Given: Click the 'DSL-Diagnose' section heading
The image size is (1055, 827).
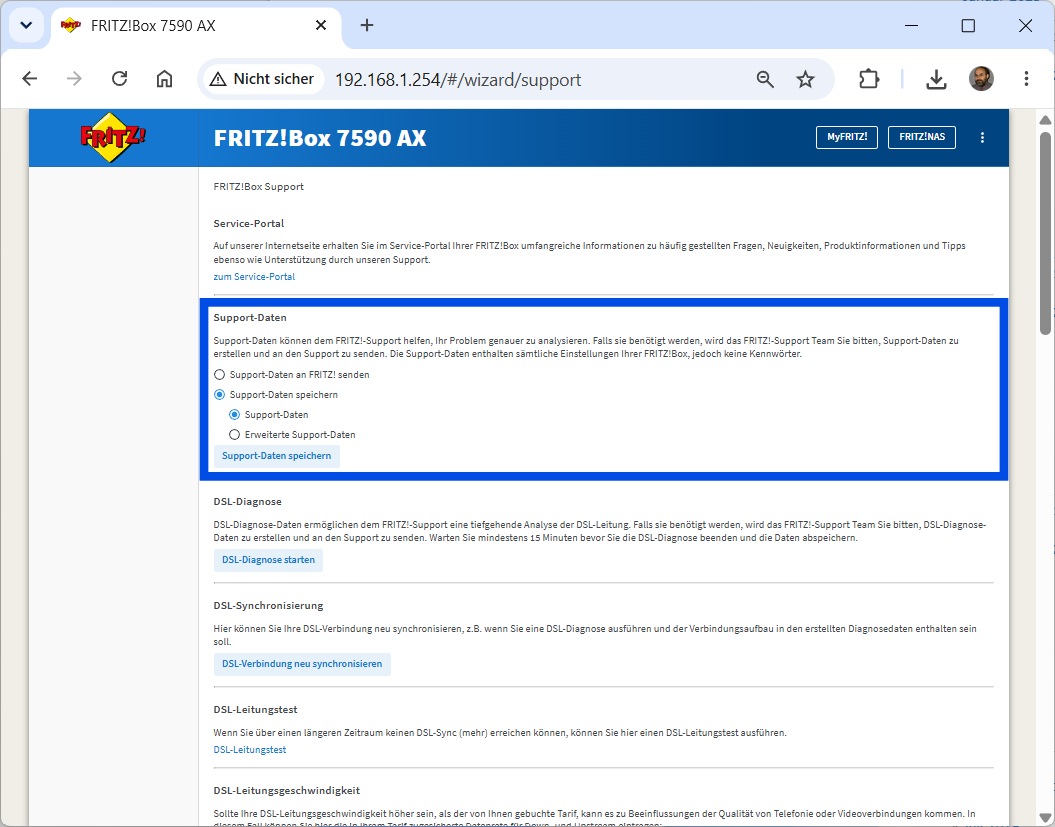Looking at the screenshot, I should point(247,502).
